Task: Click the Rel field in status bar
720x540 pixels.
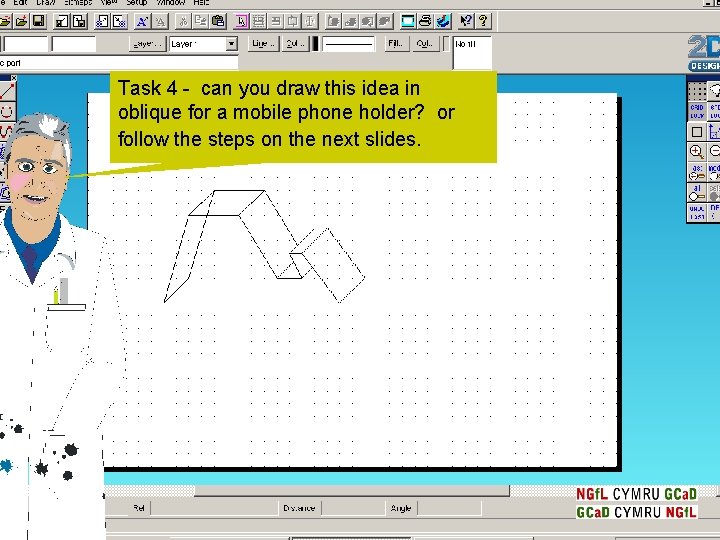Action: [x=214, y=508]
